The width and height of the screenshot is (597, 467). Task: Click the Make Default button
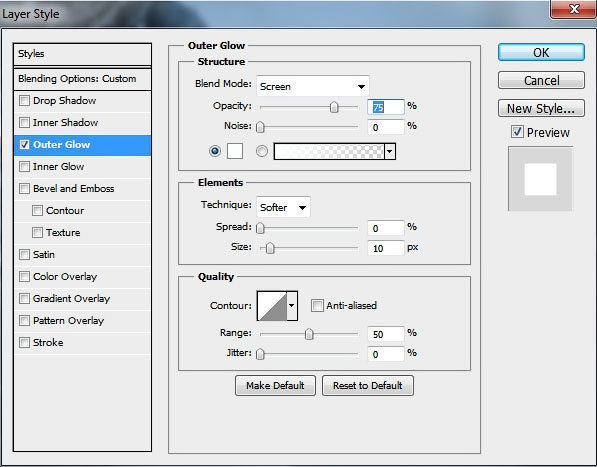point(275,386)
